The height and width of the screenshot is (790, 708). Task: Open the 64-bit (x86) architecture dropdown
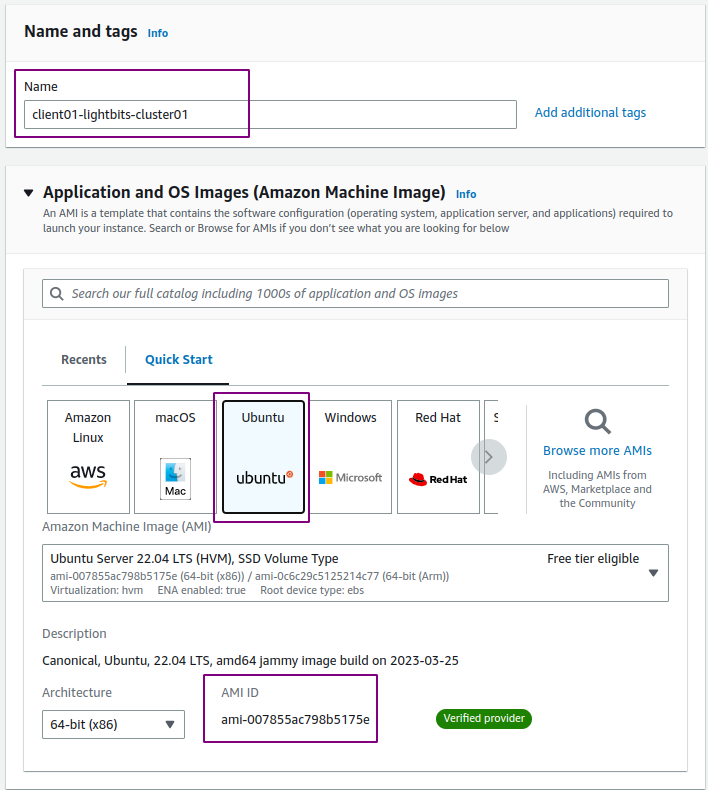tap(113, 725)
